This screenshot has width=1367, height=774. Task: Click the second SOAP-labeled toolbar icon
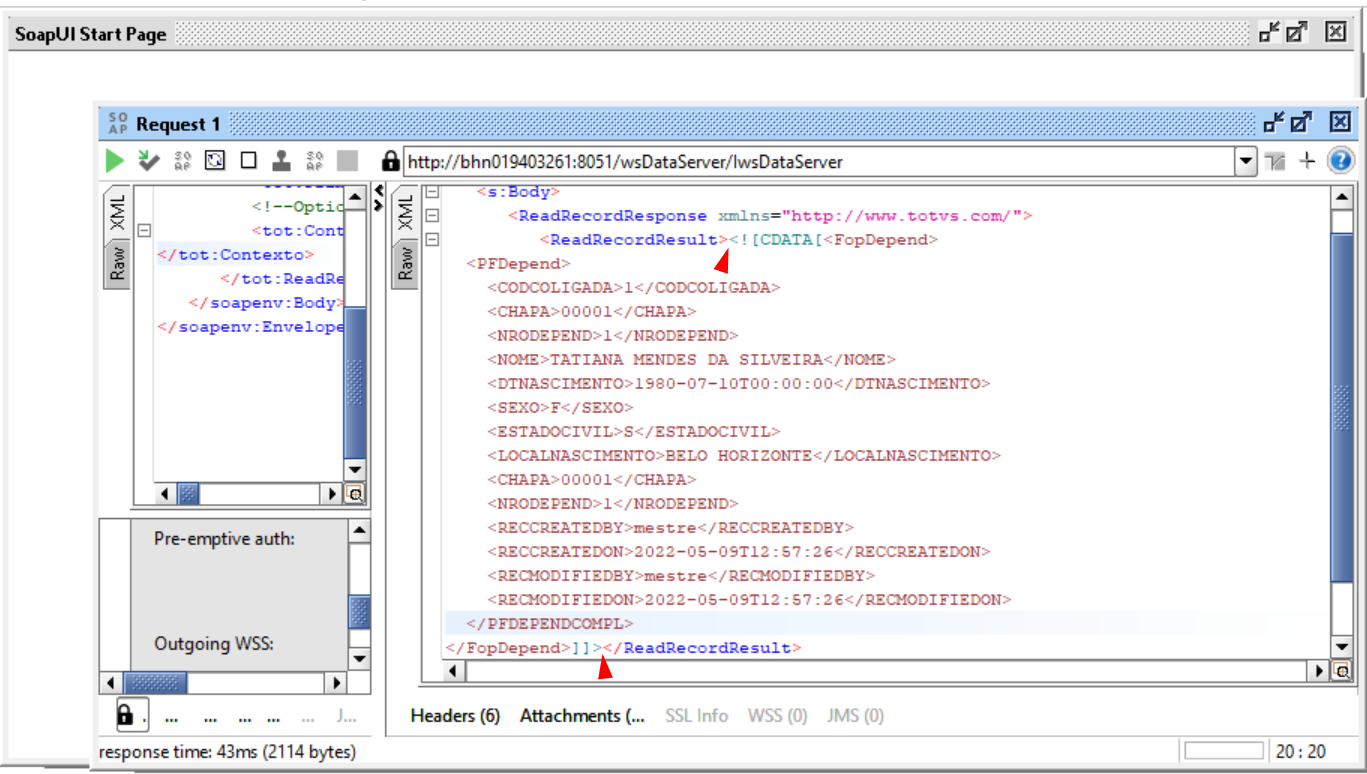(315, 160)
